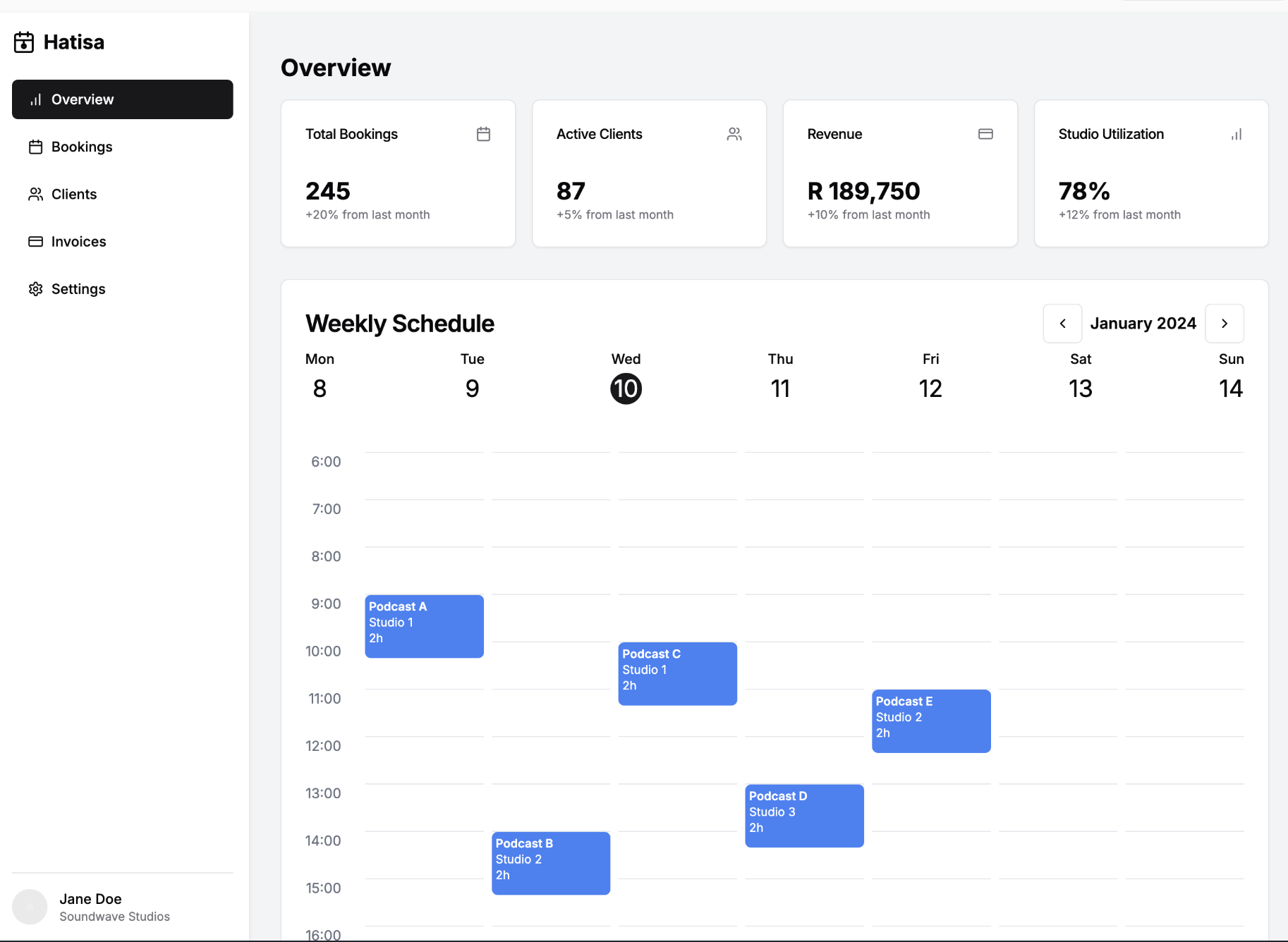The height and width of the screenshot is (942, 1288).
Task: Click the 'Weekly Schedule' heading
Action: [400, 324]
